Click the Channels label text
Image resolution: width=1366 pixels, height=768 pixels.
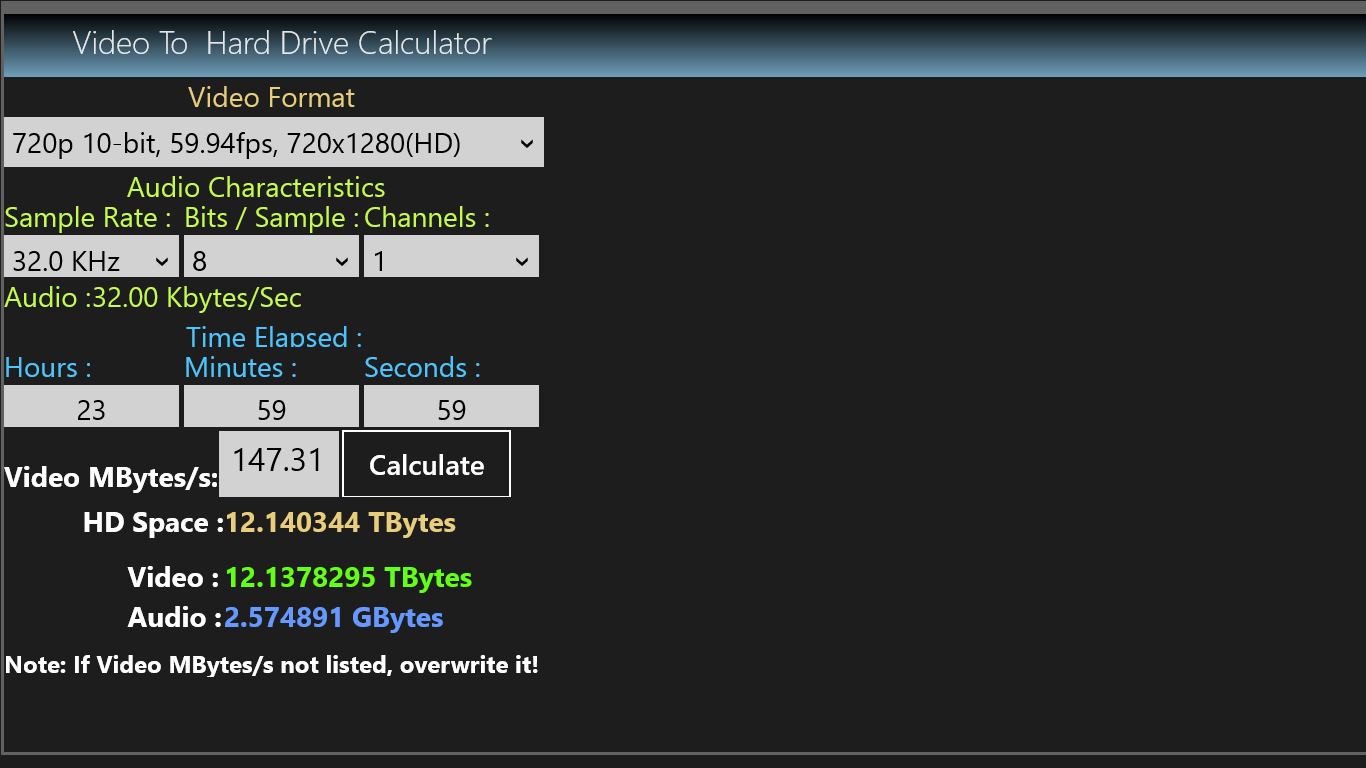(x=427, y=218)
